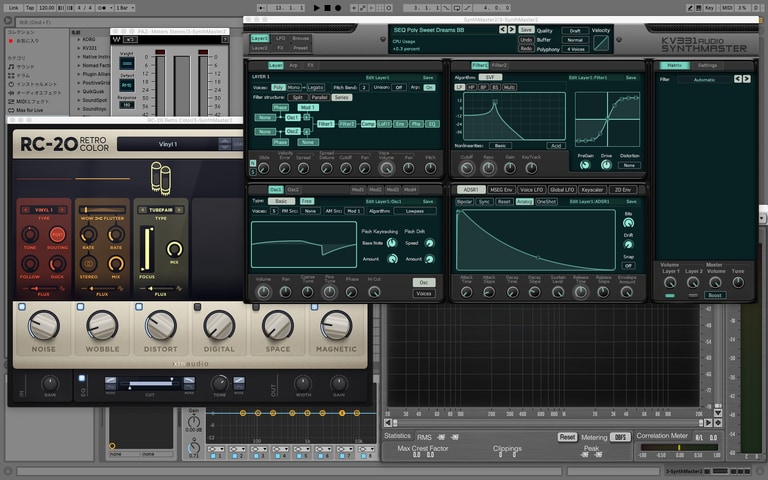Click the tube icon in RC-20 display
This screenshot has width=768, height=480.
(161, 178)
